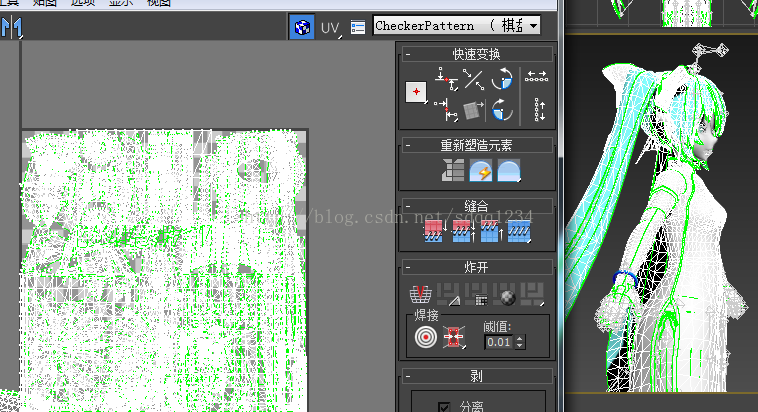
Task: Toggle the 分离 checkbox
Action: pos(444,407)
